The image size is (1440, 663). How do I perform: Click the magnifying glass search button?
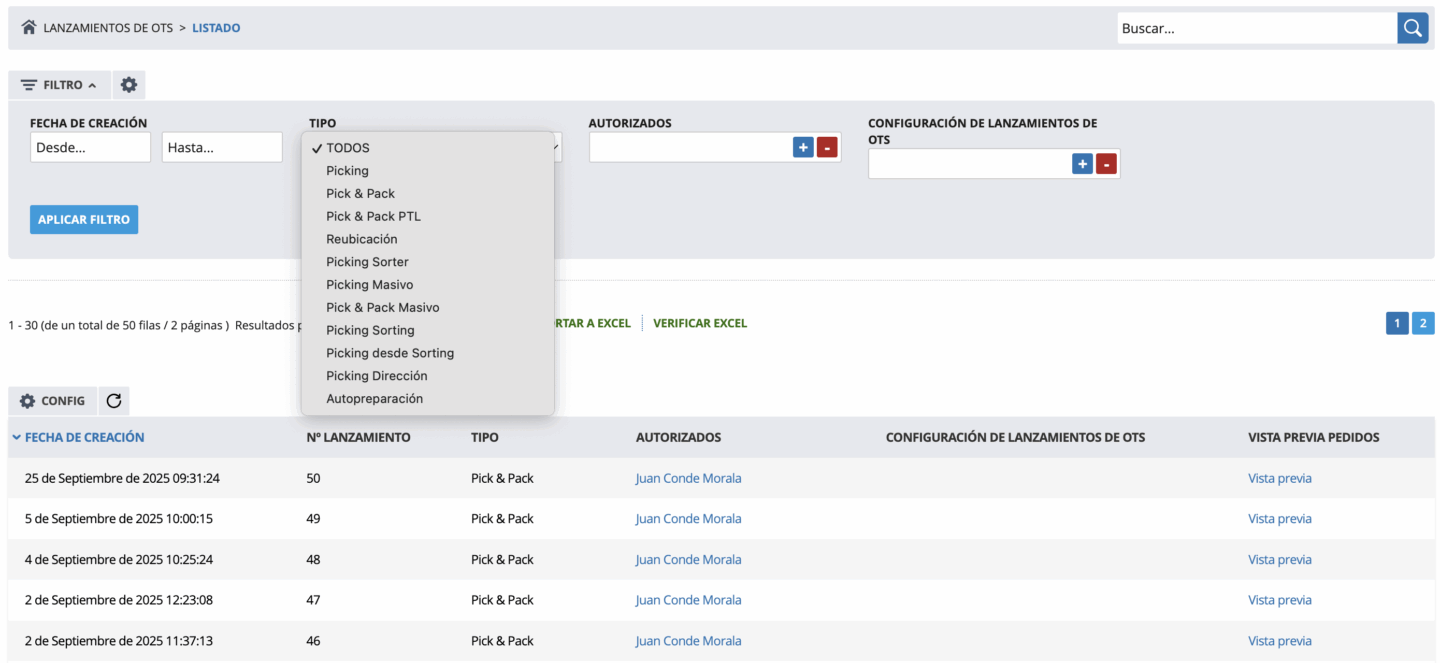[1412, 28]
